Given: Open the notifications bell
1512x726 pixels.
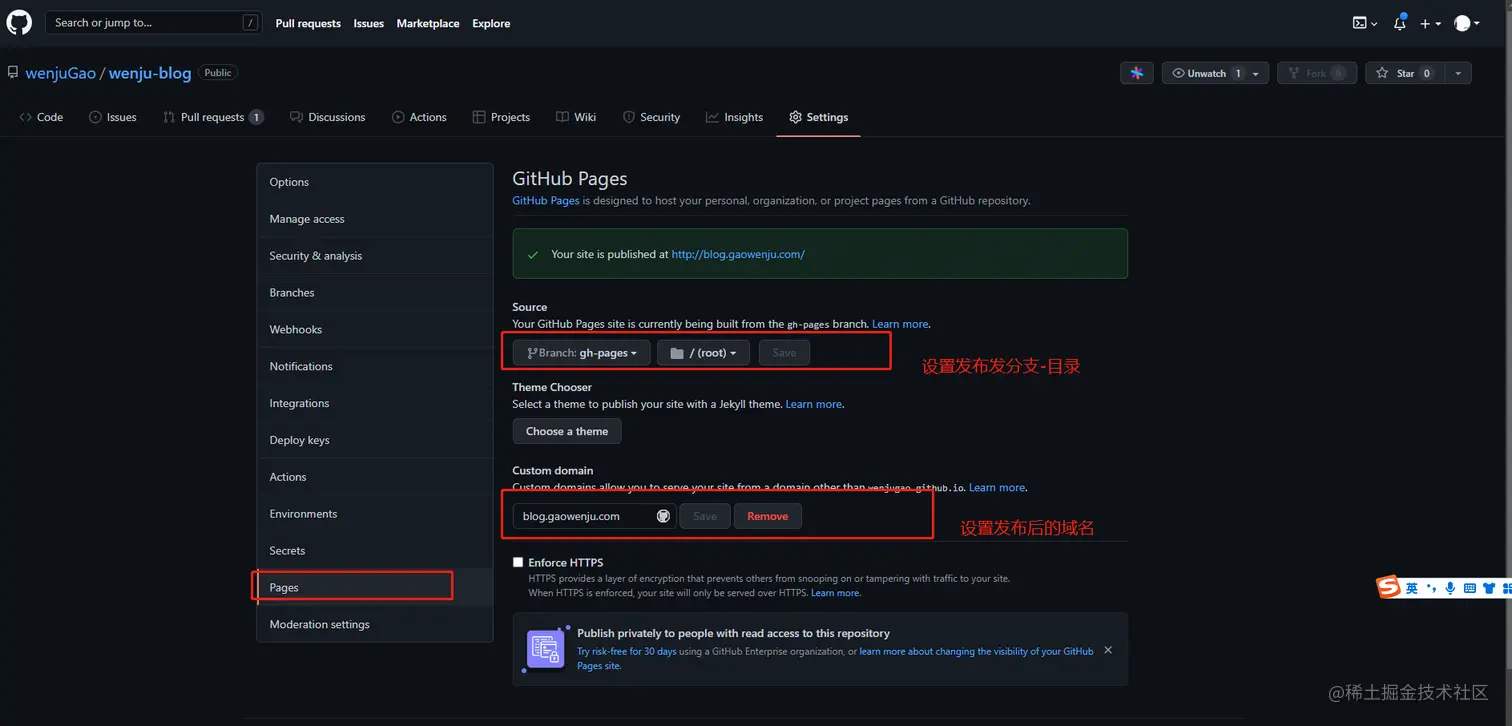Looking at the screenshot, I should 1400,23.
